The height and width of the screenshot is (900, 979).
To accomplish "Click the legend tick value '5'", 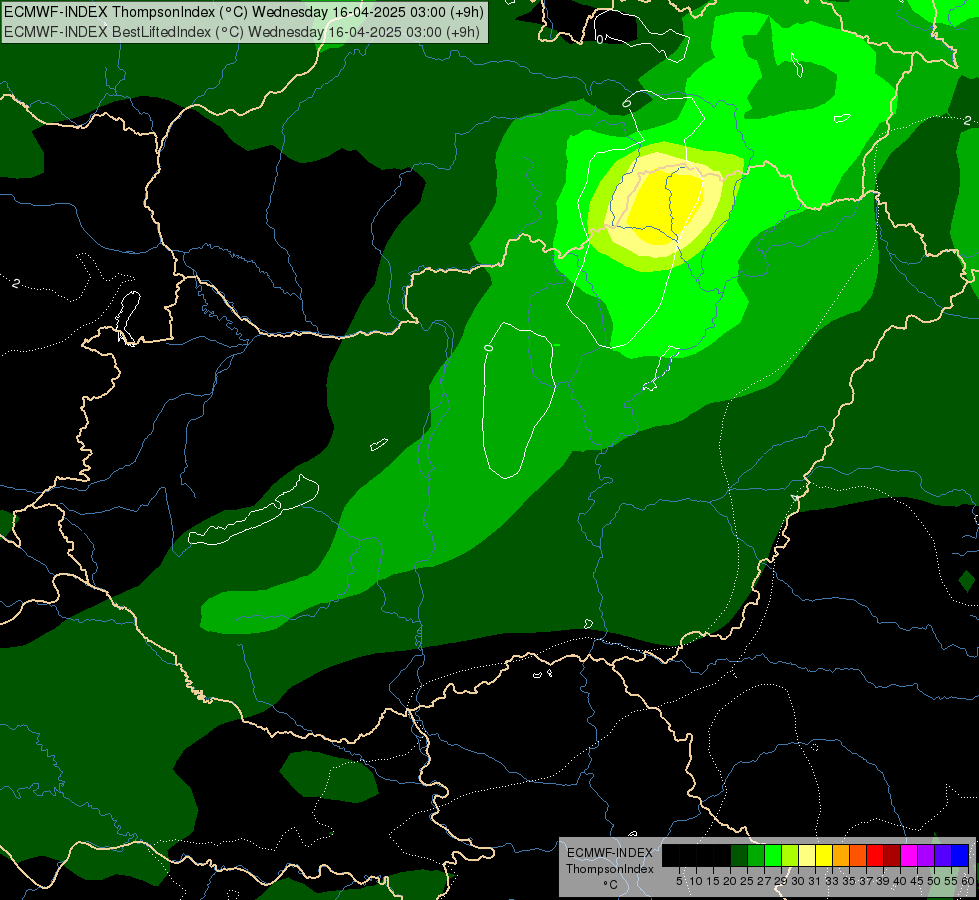I will click(679, 881).
